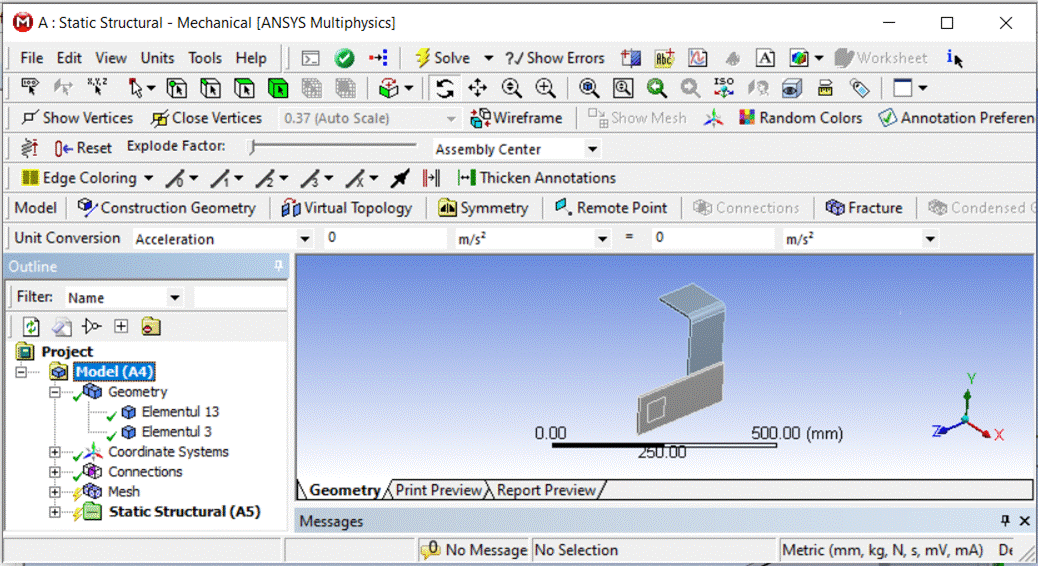The width and height of the screenshot is (1038, 566).
Task: Enable the Edge selection filter
Action: pos(211,87)
